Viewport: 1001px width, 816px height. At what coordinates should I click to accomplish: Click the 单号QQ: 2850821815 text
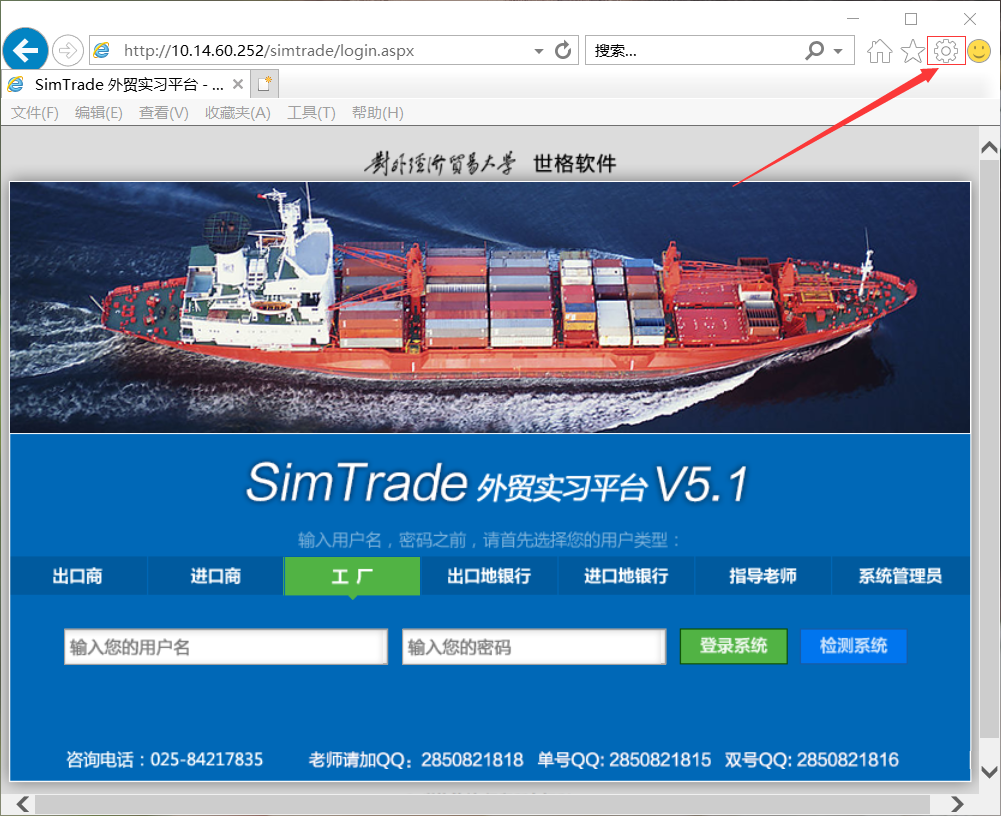[624, 759]
